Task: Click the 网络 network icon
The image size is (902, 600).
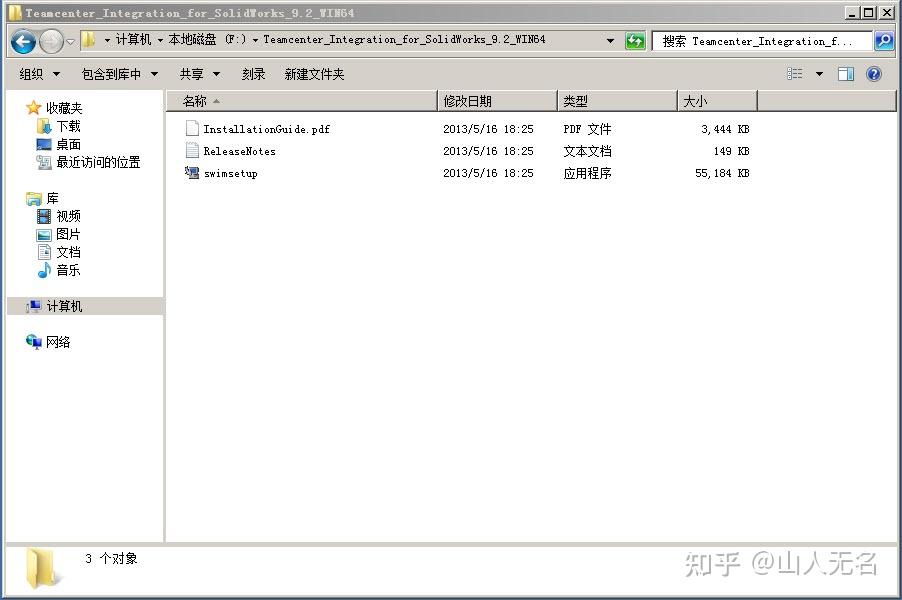Action: click(x=34, y=342)
